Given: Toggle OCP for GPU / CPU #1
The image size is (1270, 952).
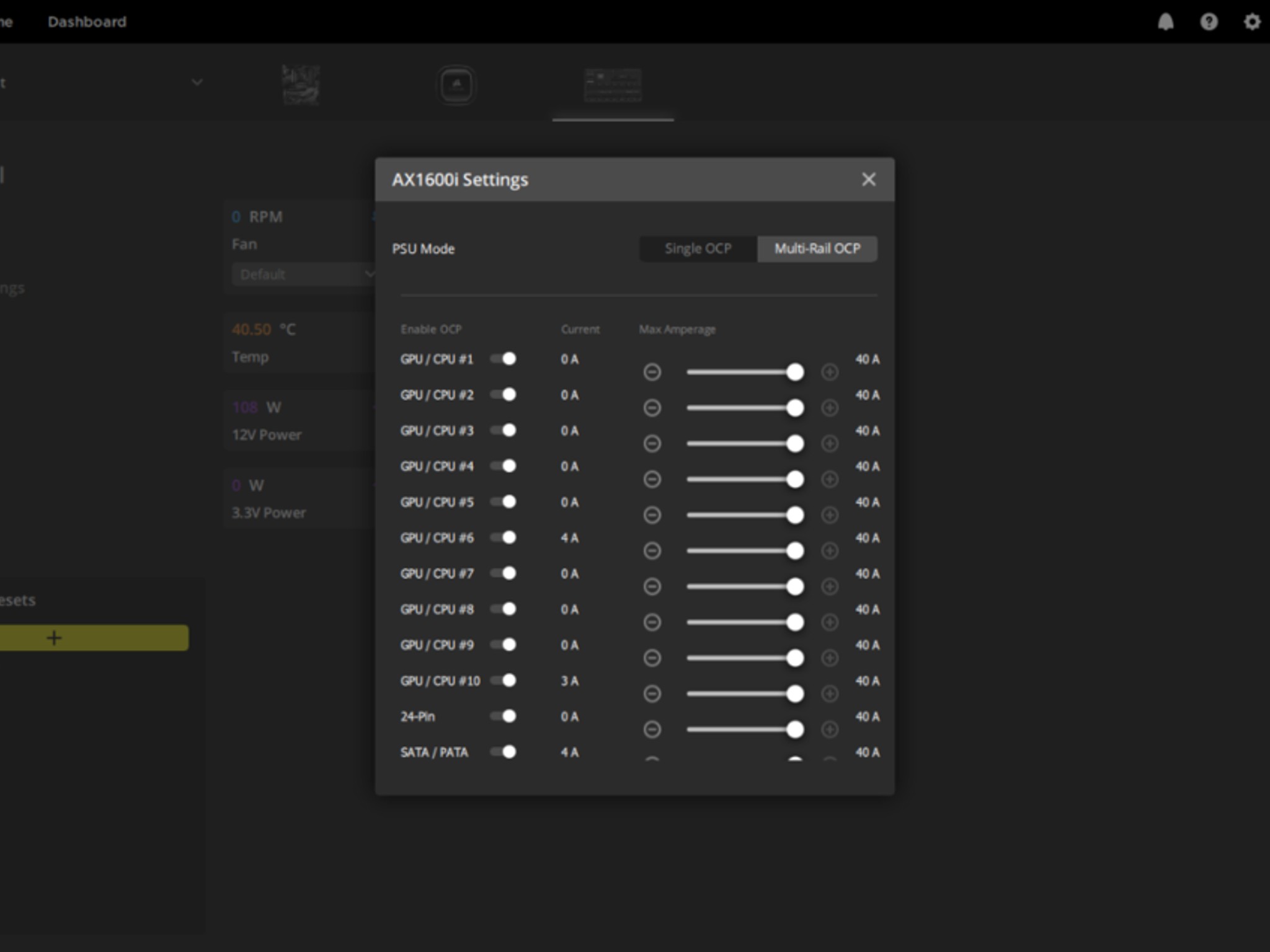Looking at the screenshot, I should (x=503, y=359).
